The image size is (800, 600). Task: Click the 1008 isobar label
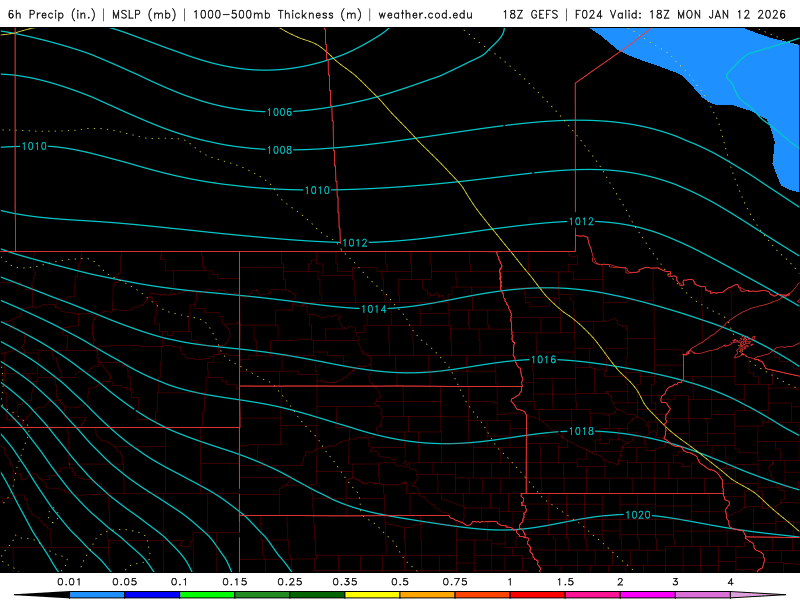click(x=280, y=150)
